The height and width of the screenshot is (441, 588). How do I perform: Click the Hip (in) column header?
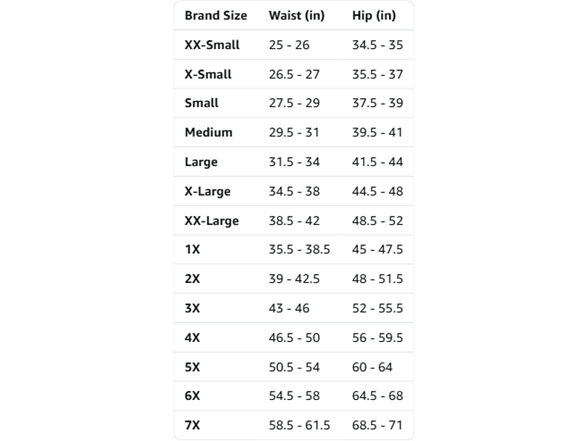(374, 15)
